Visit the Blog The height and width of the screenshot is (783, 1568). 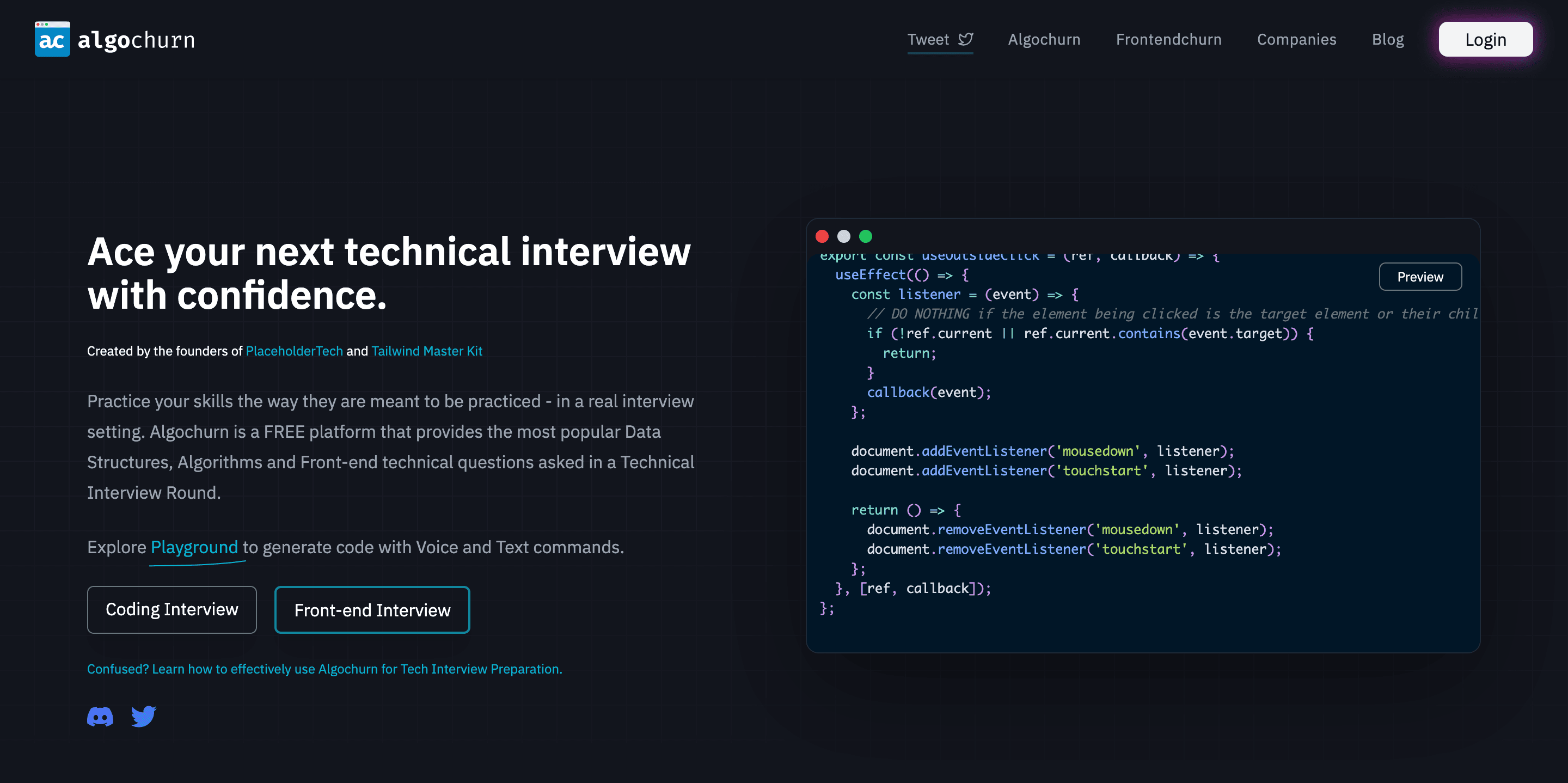(1388, 39)
